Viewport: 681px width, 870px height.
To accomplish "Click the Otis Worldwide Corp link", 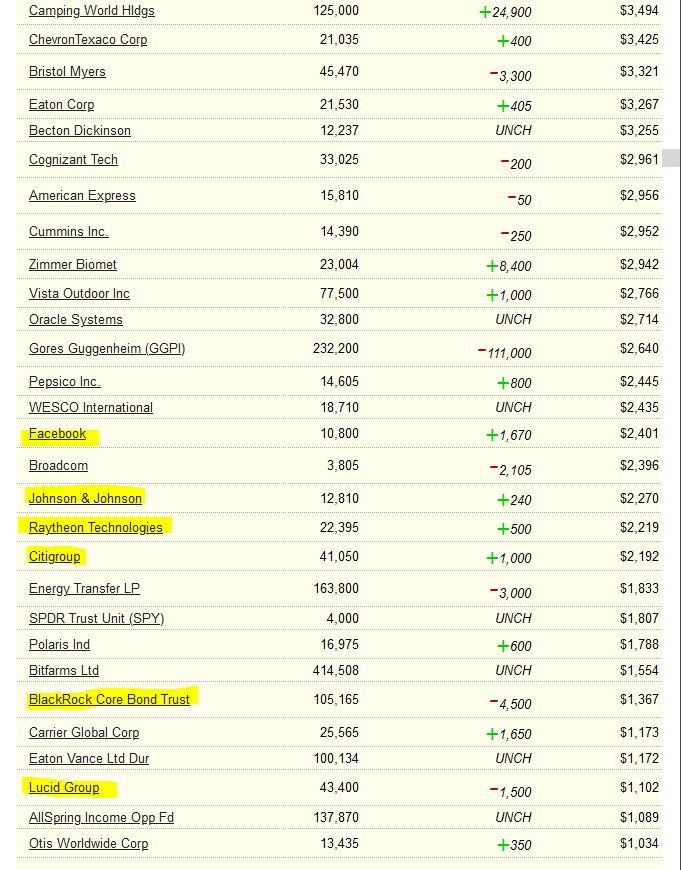I will pos(88,844).
